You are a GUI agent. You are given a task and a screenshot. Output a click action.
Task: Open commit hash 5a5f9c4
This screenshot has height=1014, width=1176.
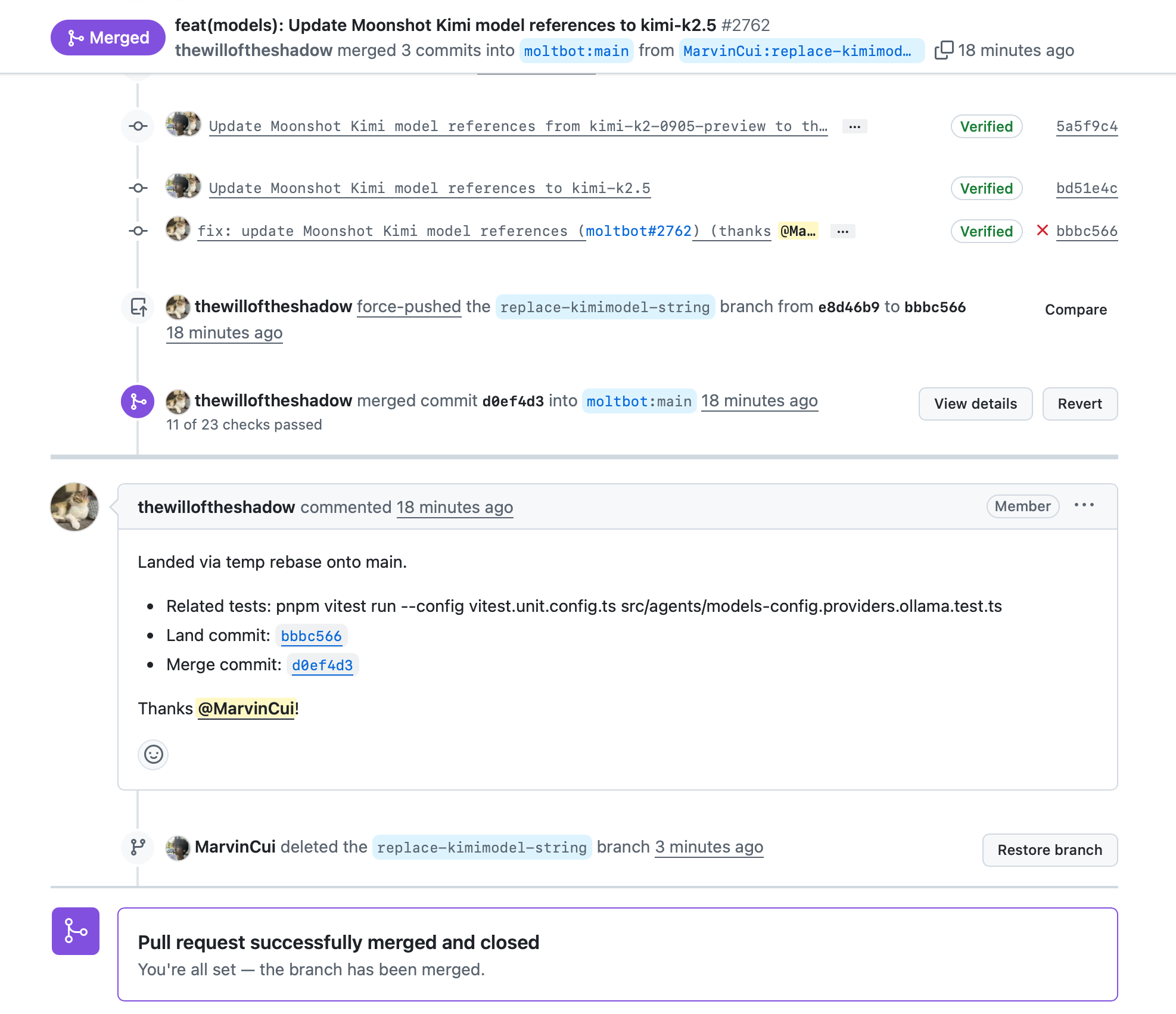(1087, 126)
